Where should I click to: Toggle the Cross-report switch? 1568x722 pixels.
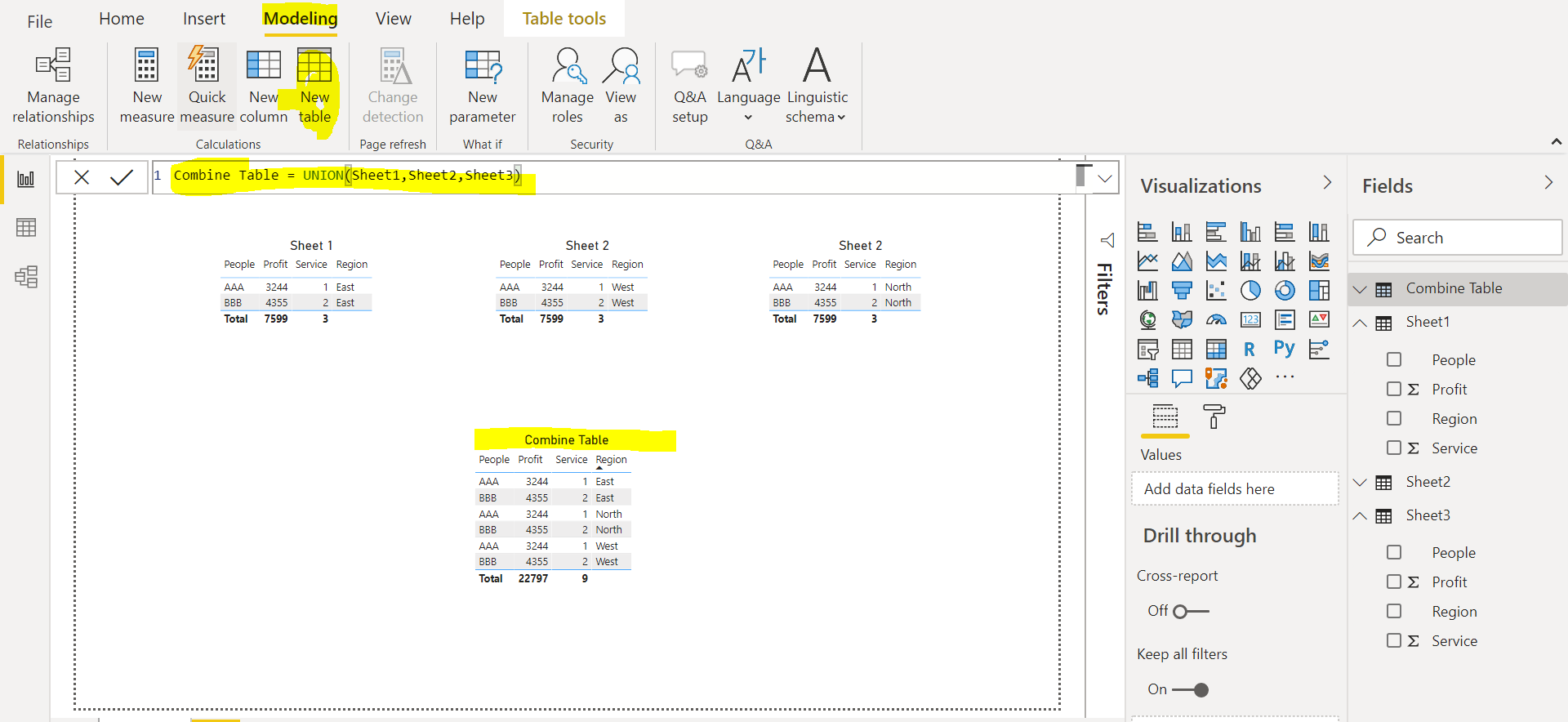coord(1191,611)
